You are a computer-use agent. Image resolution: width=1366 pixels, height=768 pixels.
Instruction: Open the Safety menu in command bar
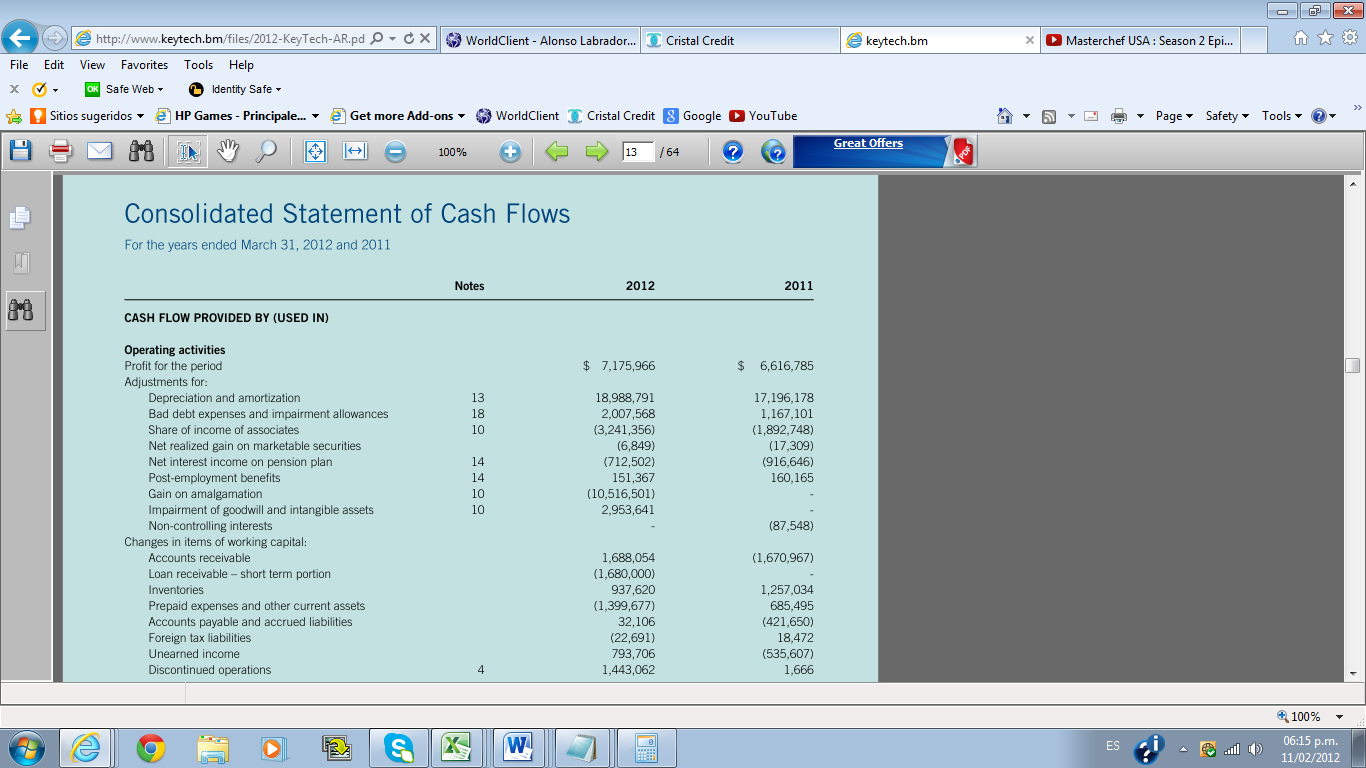[x=1227, y=116]
